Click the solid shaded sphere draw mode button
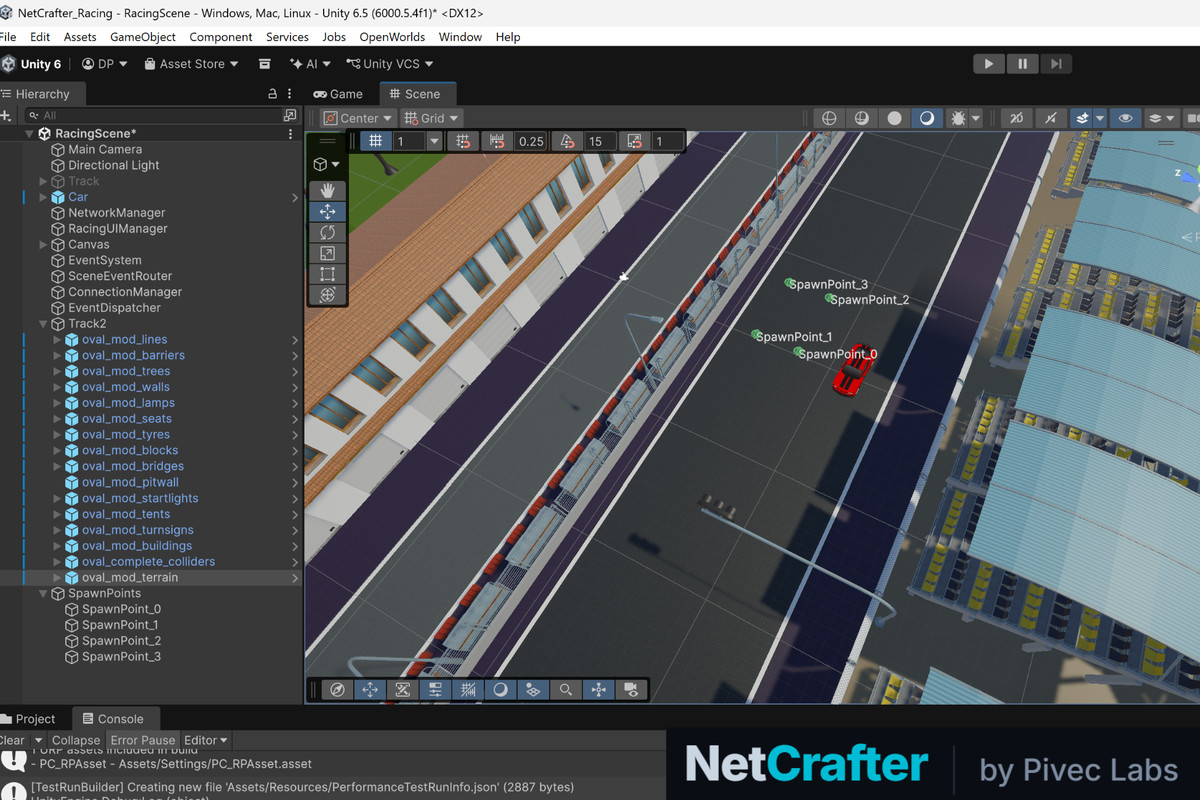Screen dimensions: 1200x800 [x=894, y=118]
